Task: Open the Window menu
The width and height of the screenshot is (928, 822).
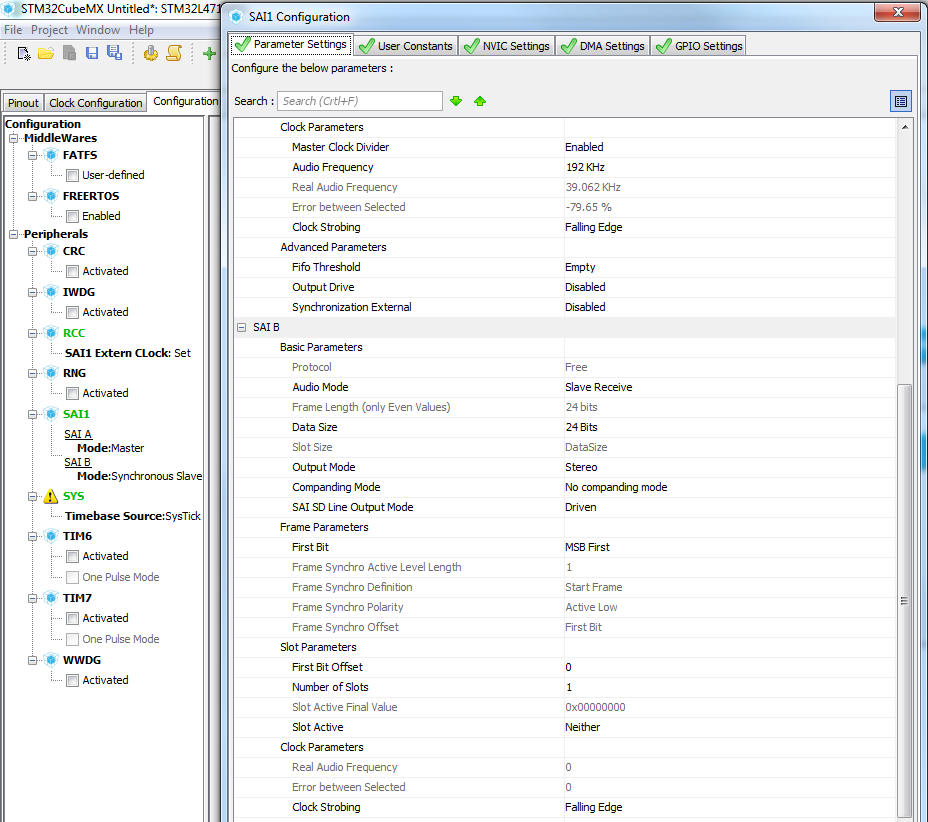Action: (x=98, y=30)
